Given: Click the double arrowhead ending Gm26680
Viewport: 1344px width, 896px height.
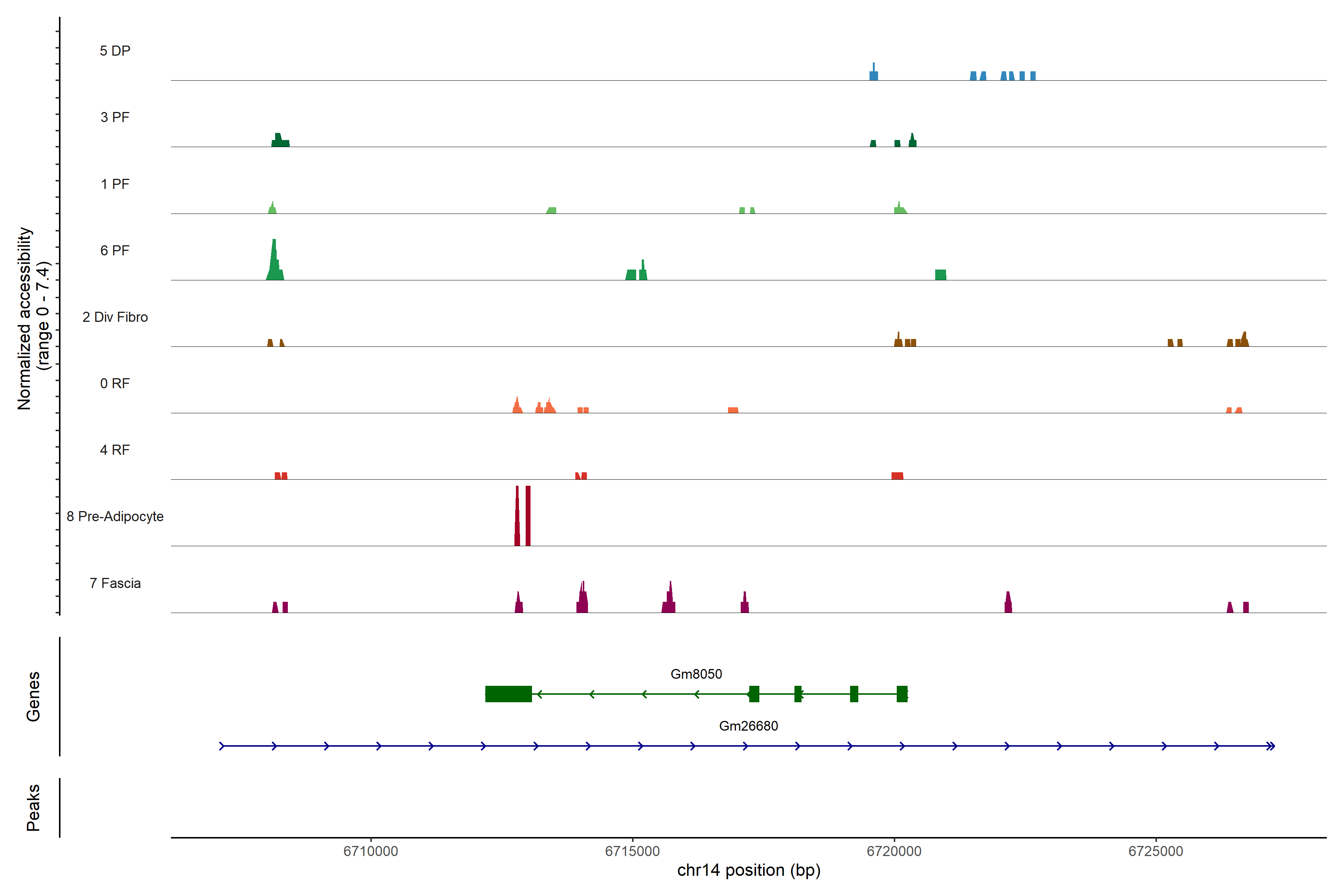Looking at the screenshot, I should pos(1270,746).
